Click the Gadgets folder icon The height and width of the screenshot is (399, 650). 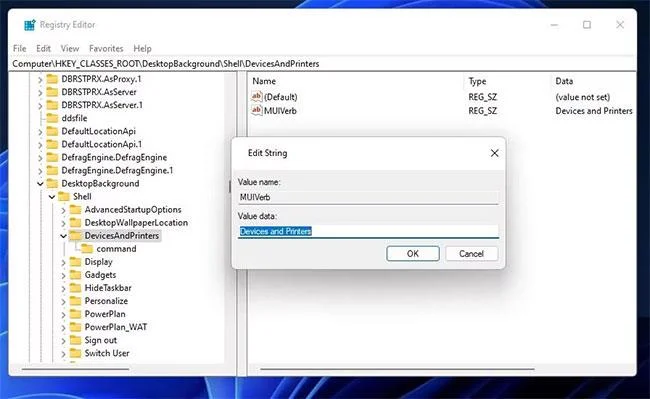coord(75,275)
